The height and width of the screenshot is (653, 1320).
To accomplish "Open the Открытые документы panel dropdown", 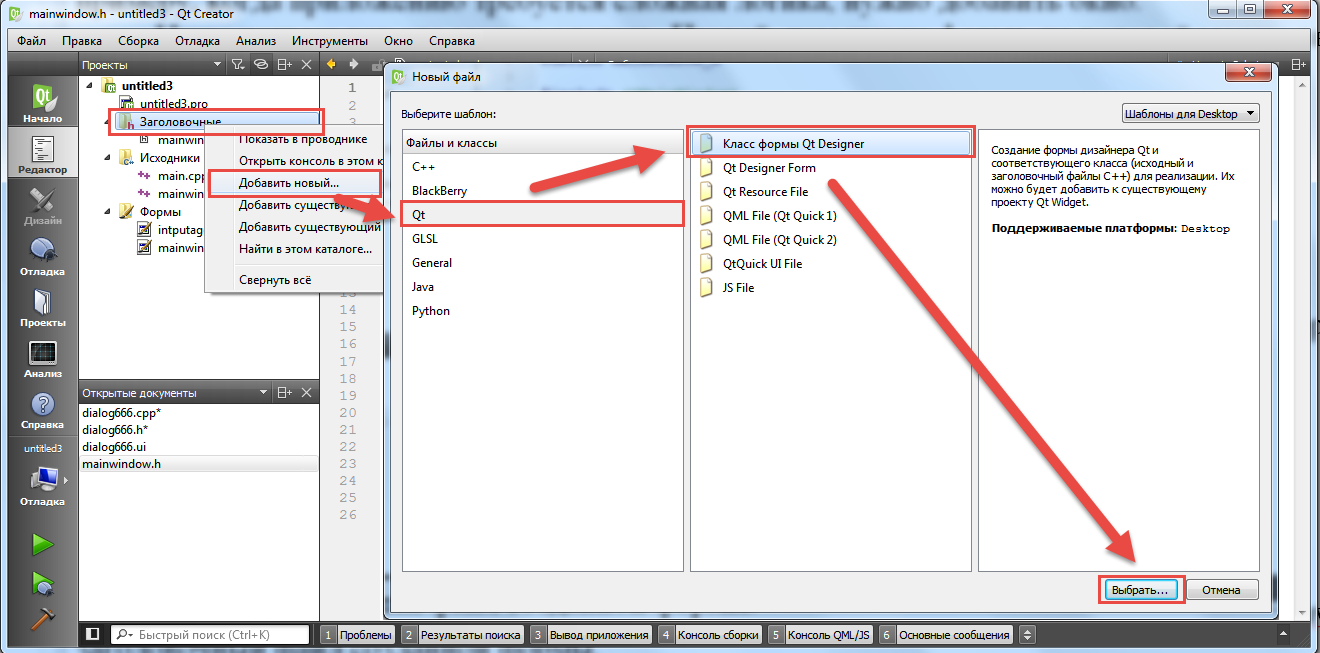I will coord(264,393).
